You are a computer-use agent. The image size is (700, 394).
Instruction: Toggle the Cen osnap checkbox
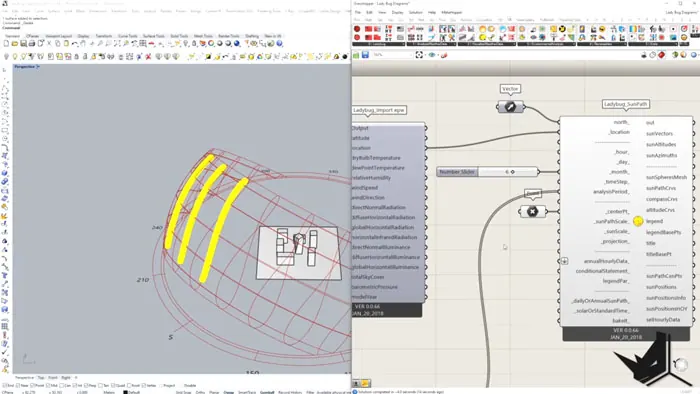tap(62, 385)
